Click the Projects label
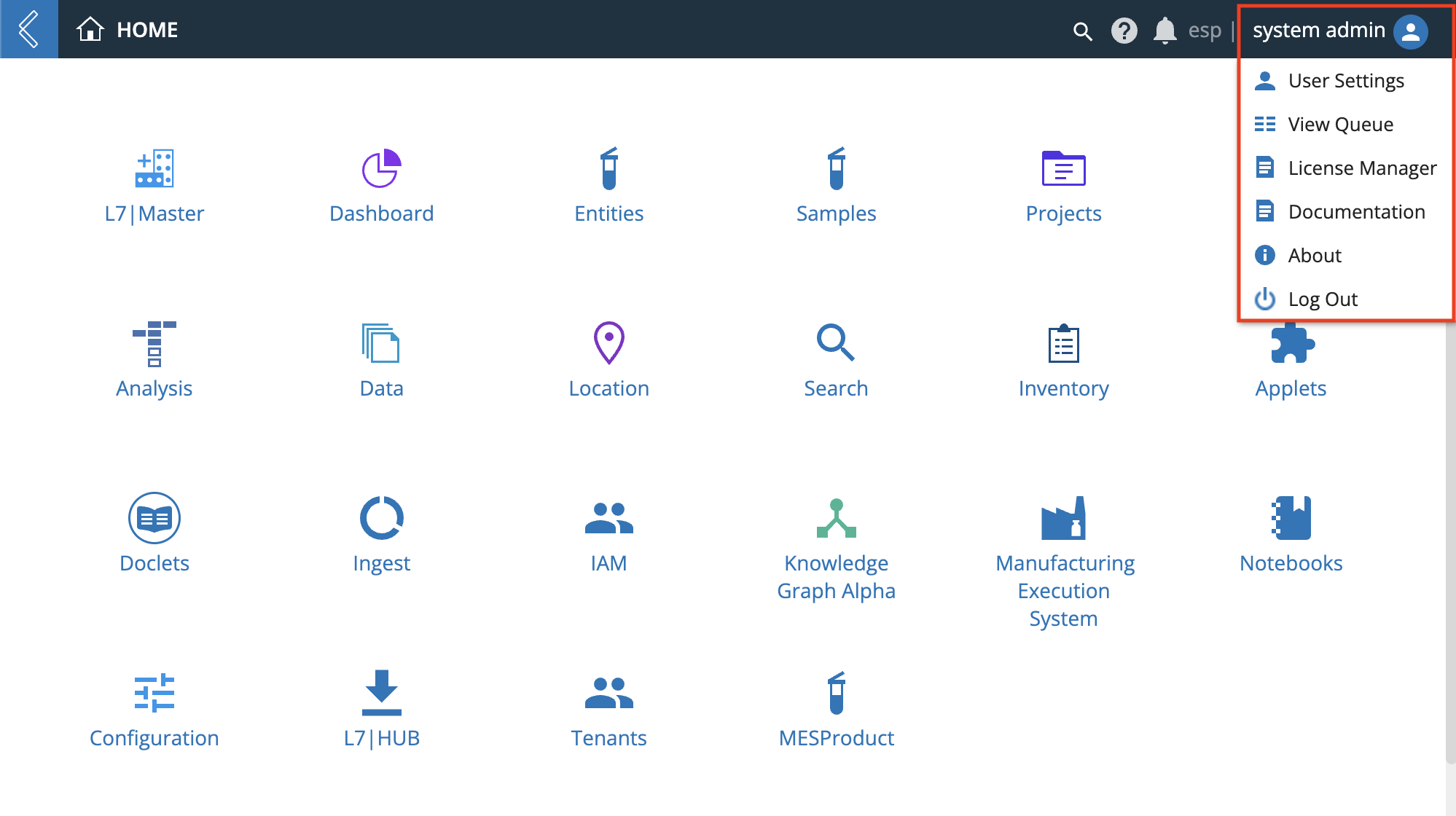Screen dimensions: 1456x816 pos(1064,213)
